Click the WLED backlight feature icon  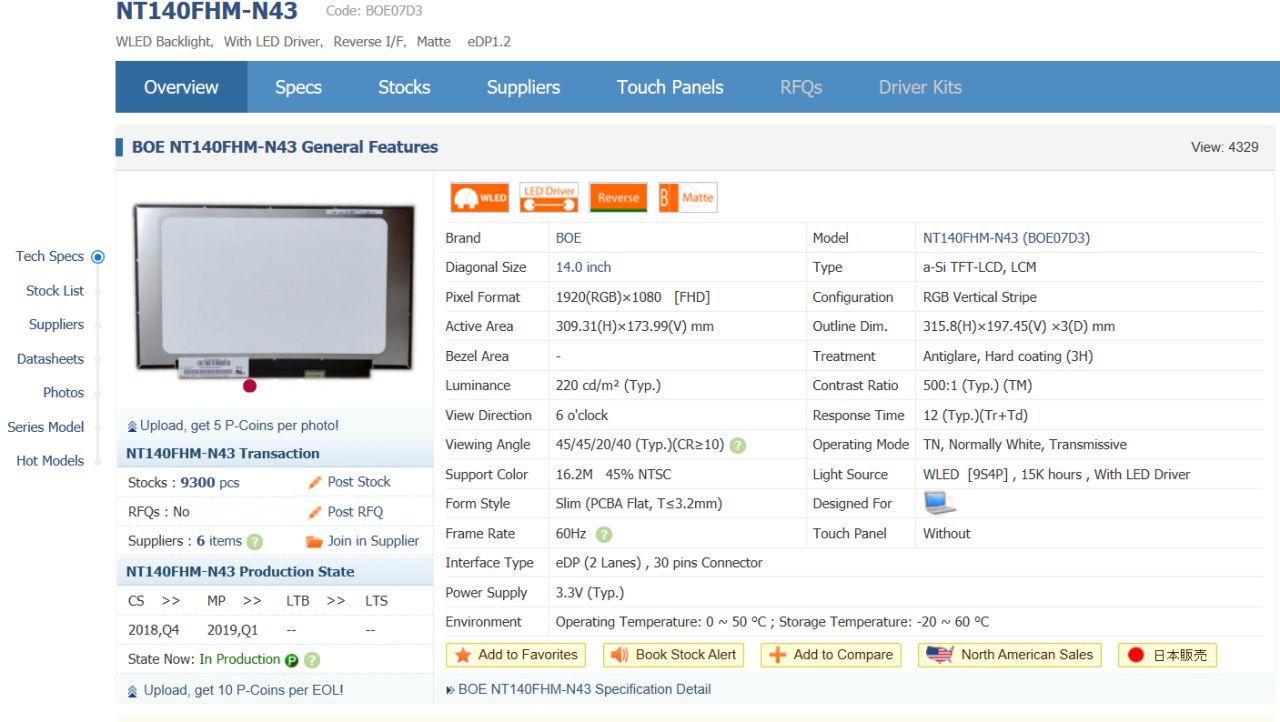point(480,197)
